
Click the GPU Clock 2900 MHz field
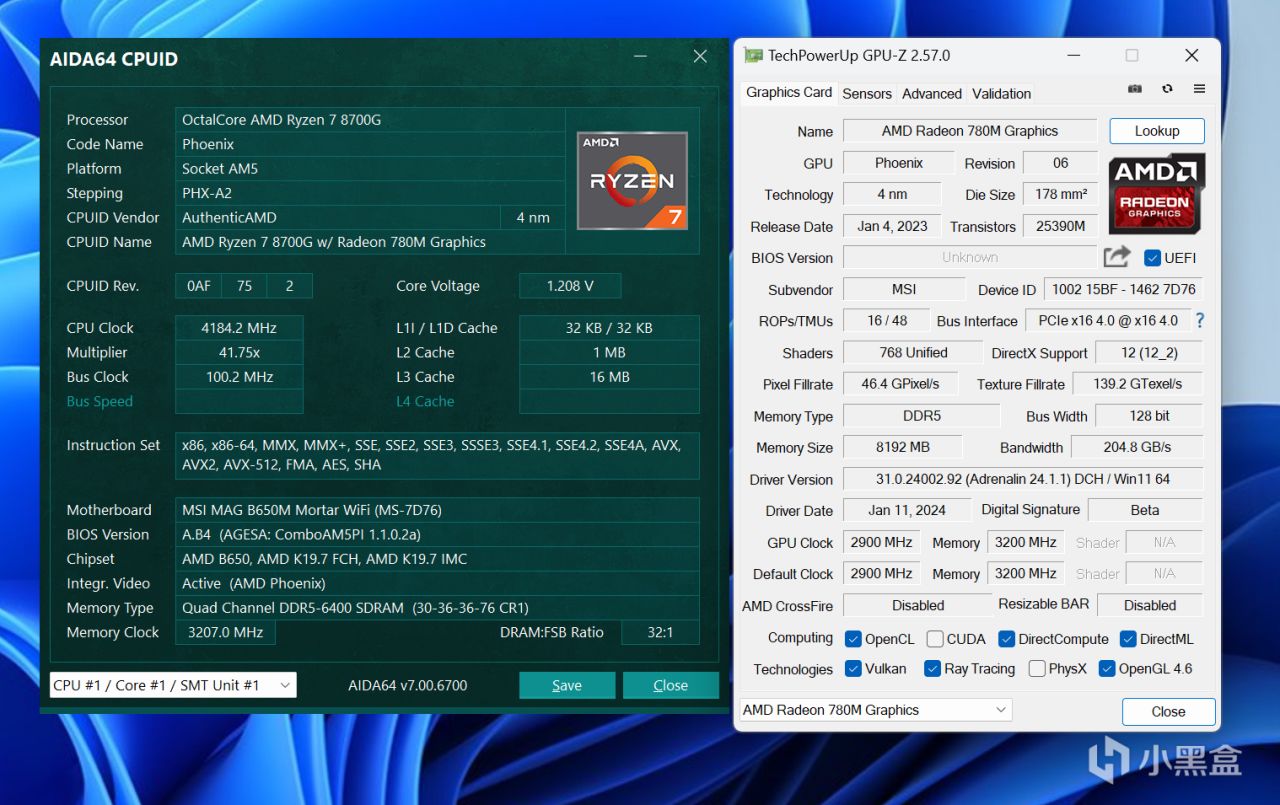[882, 542]
